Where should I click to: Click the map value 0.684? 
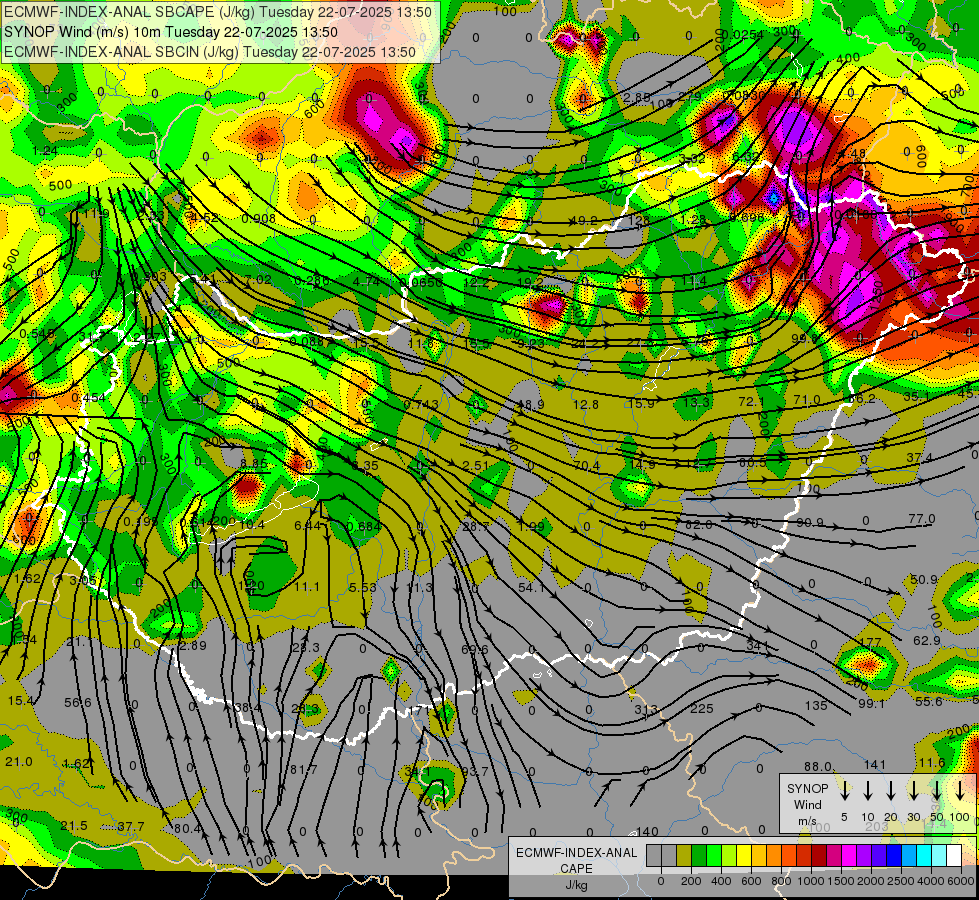[x=363, y=526]
